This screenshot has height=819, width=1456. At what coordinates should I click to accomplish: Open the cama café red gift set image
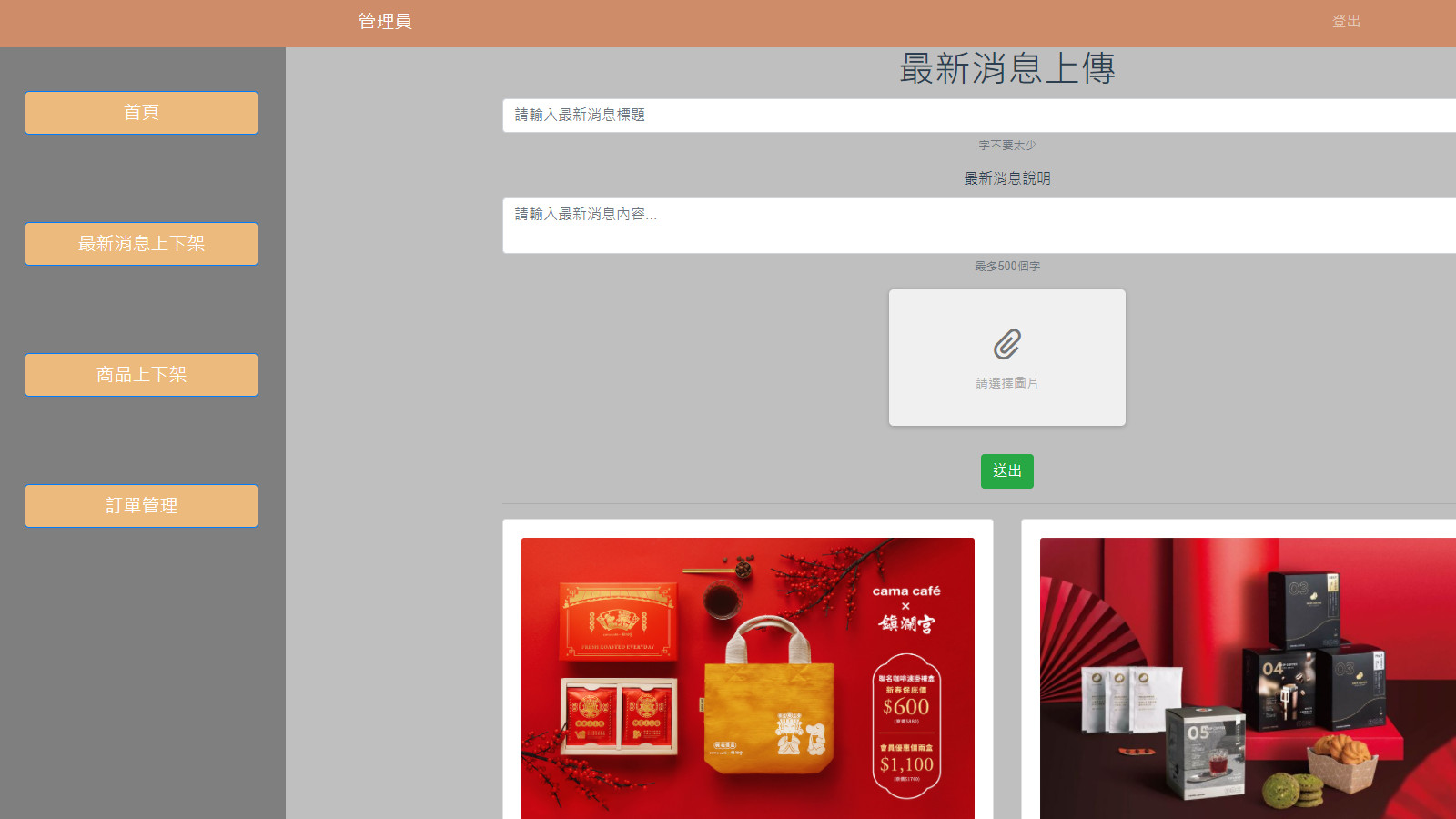coord(747,678)
